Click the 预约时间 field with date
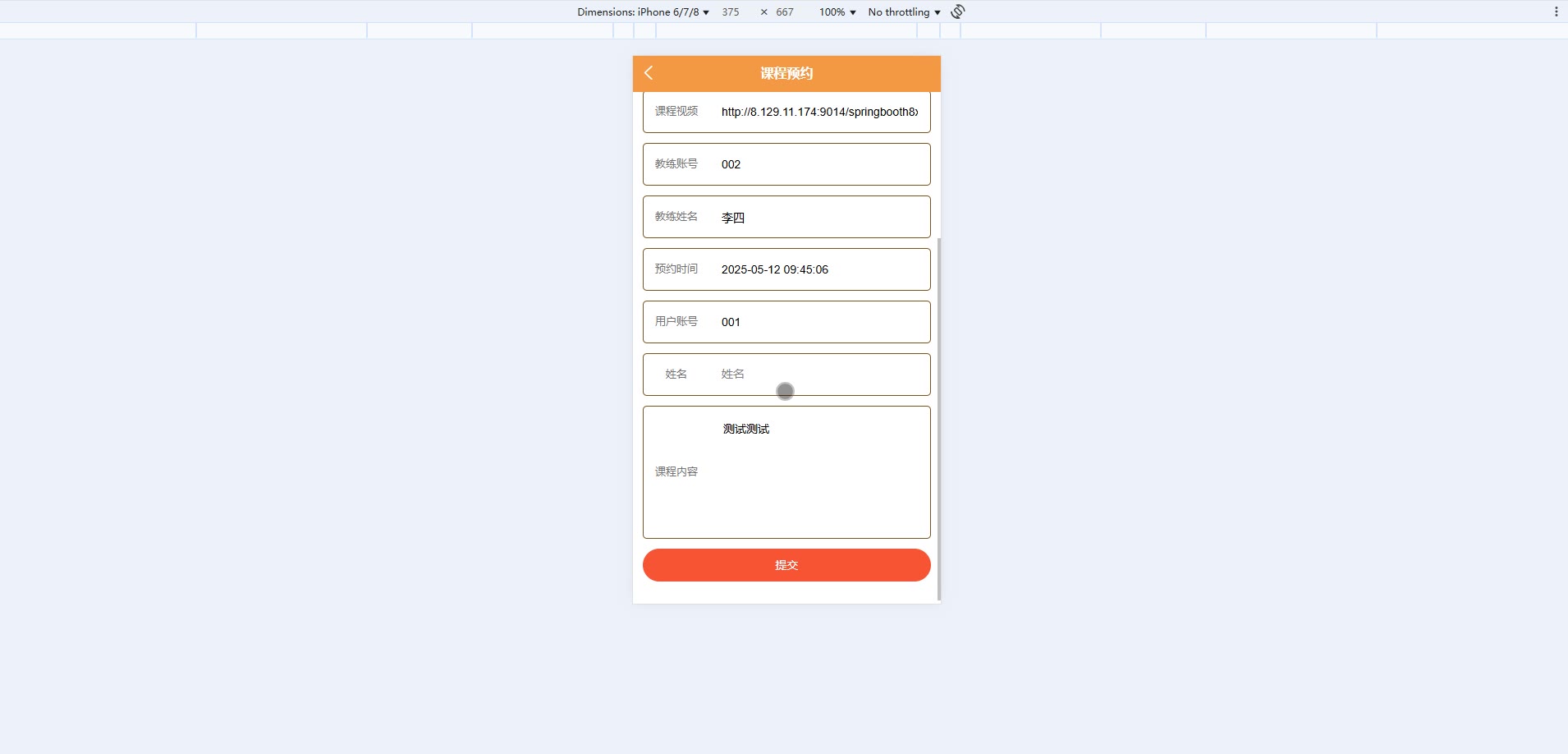 coord(819,269)
